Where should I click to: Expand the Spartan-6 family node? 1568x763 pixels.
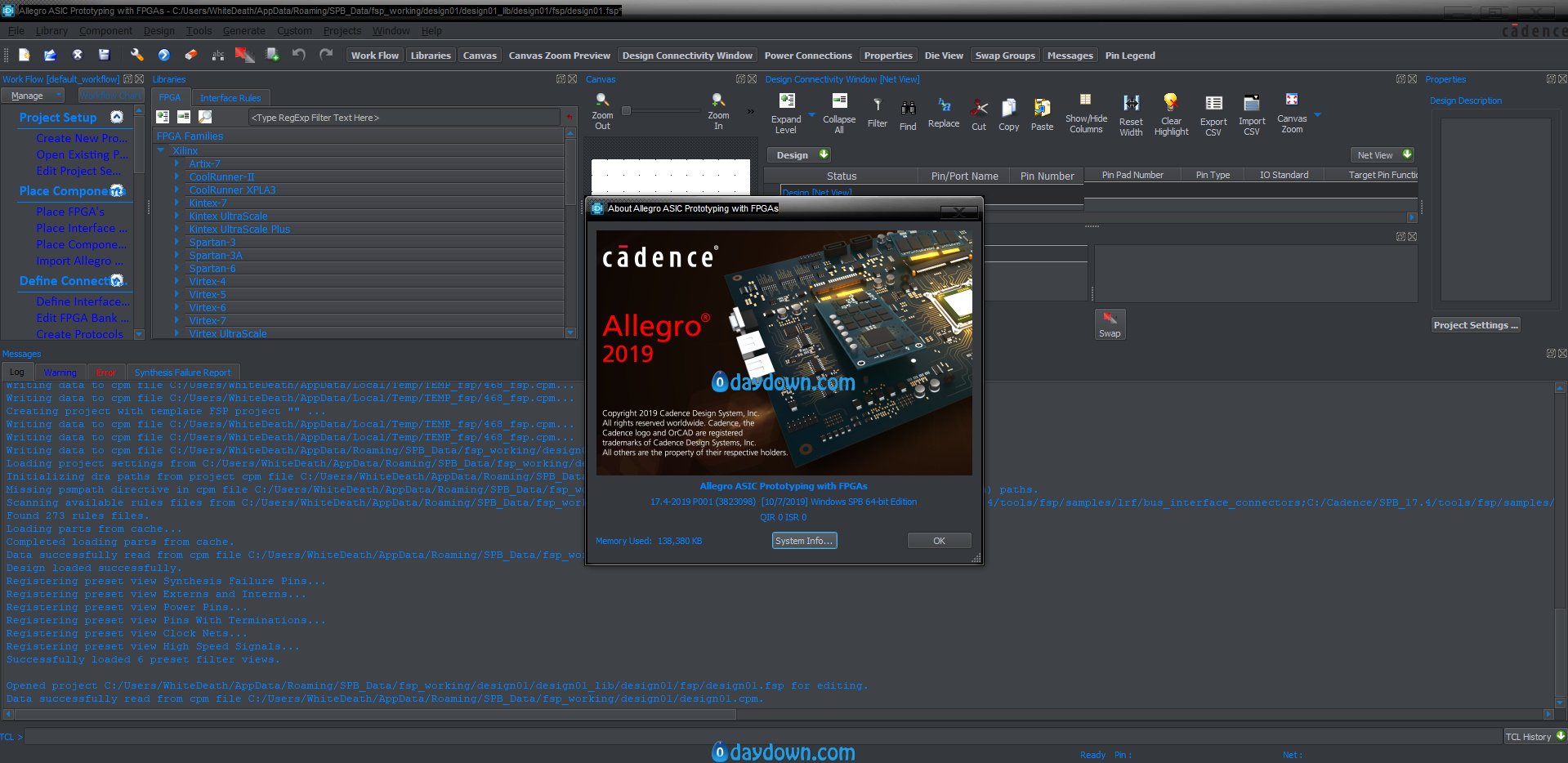pos(176,268)
